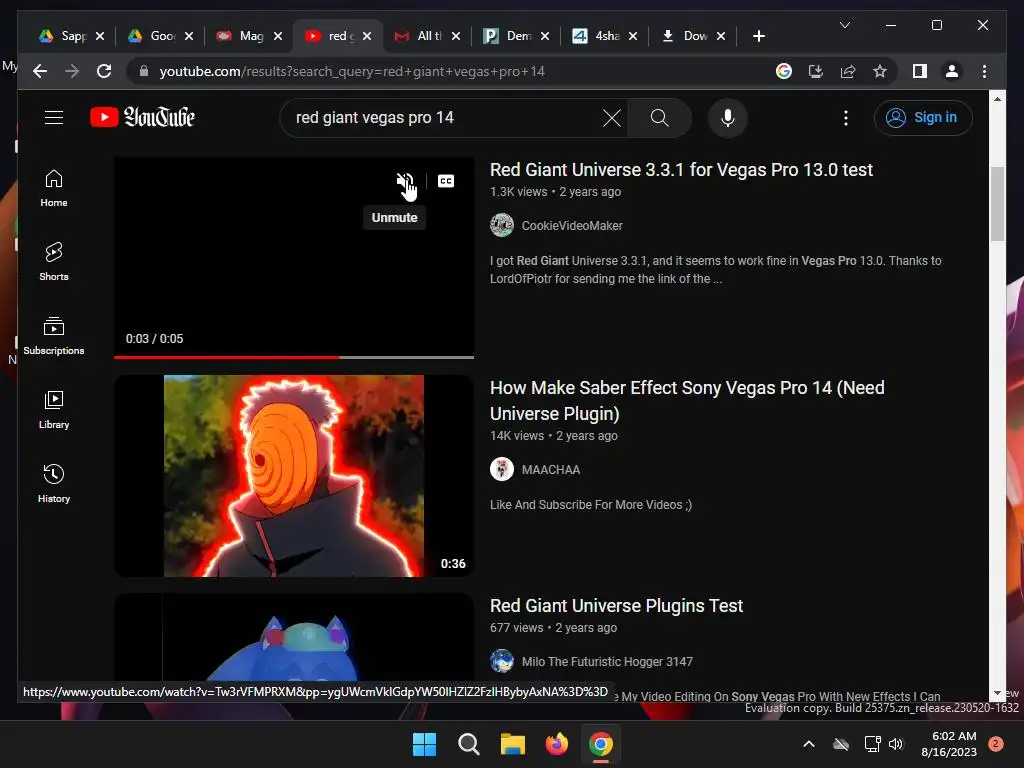
Task: Open a new browser tab
Action: point(758,36)
